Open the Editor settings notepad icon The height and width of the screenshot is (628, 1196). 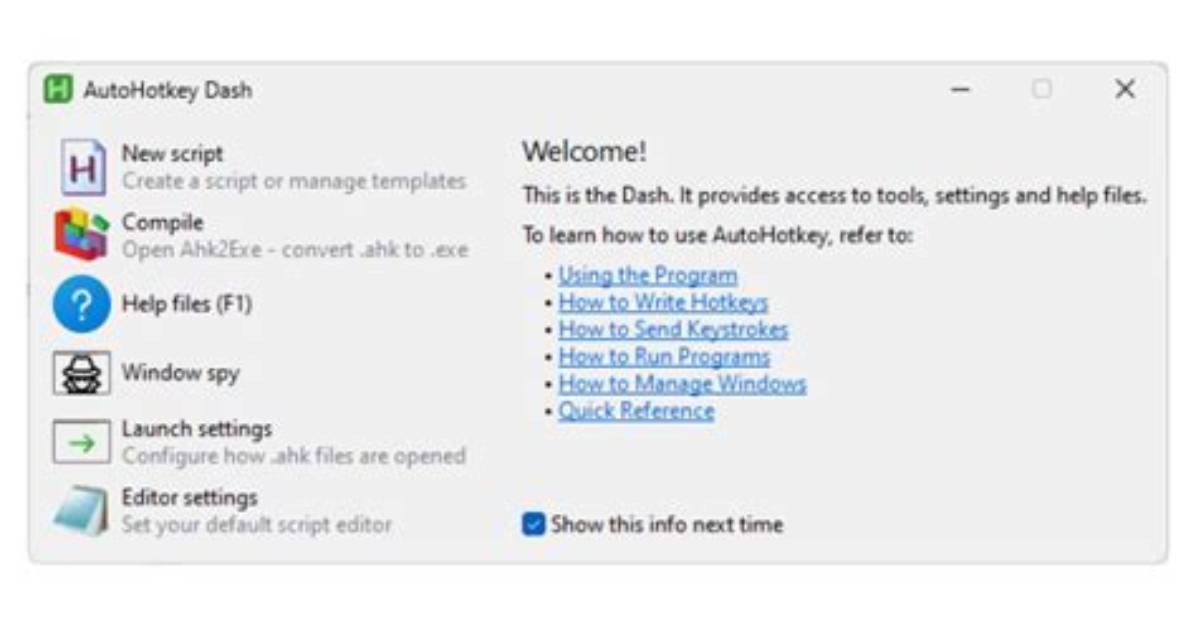click(81, 510)
